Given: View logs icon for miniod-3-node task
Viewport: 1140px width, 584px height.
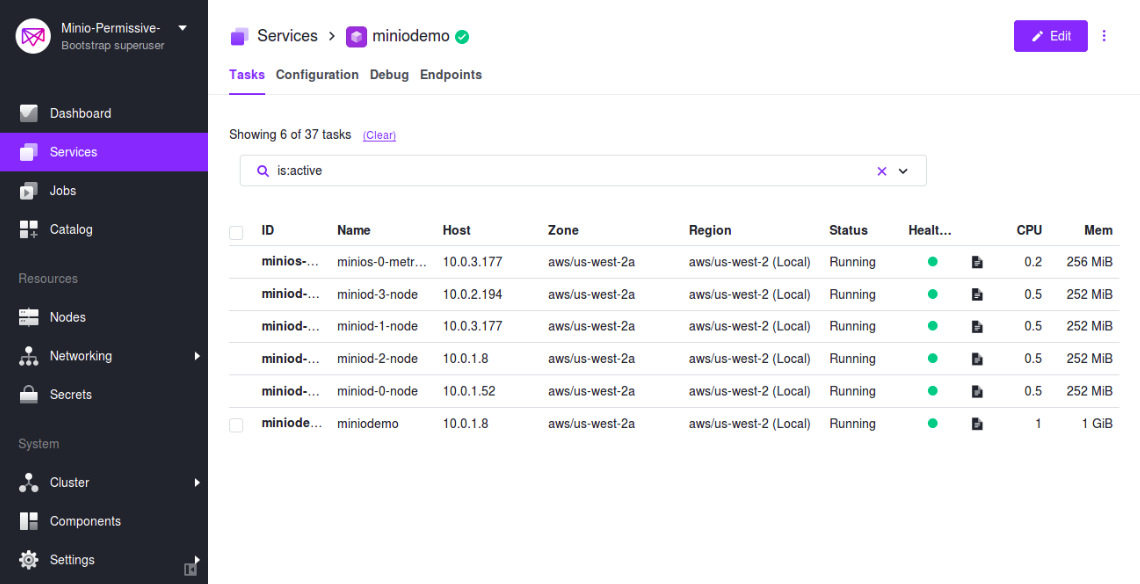Looking at the screenshot, I should point(977,295).
